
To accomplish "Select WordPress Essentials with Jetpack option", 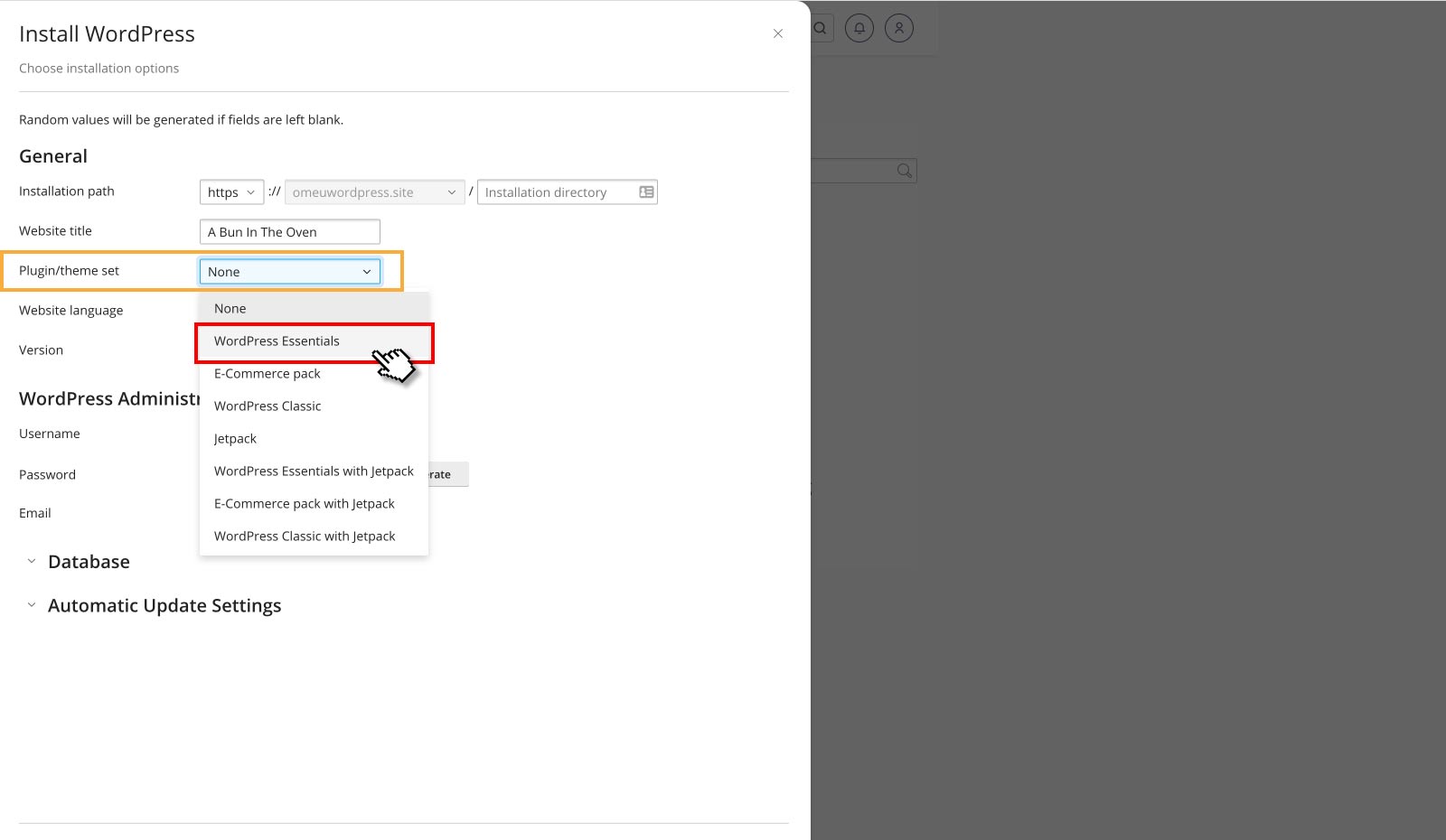I will coord(314,471).
